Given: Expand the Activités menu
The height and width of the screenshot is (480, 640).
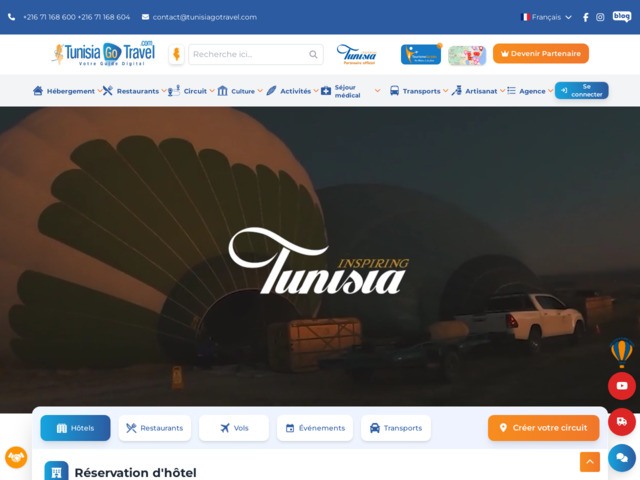Looking at the screenshot, I should tap(292, 91).
